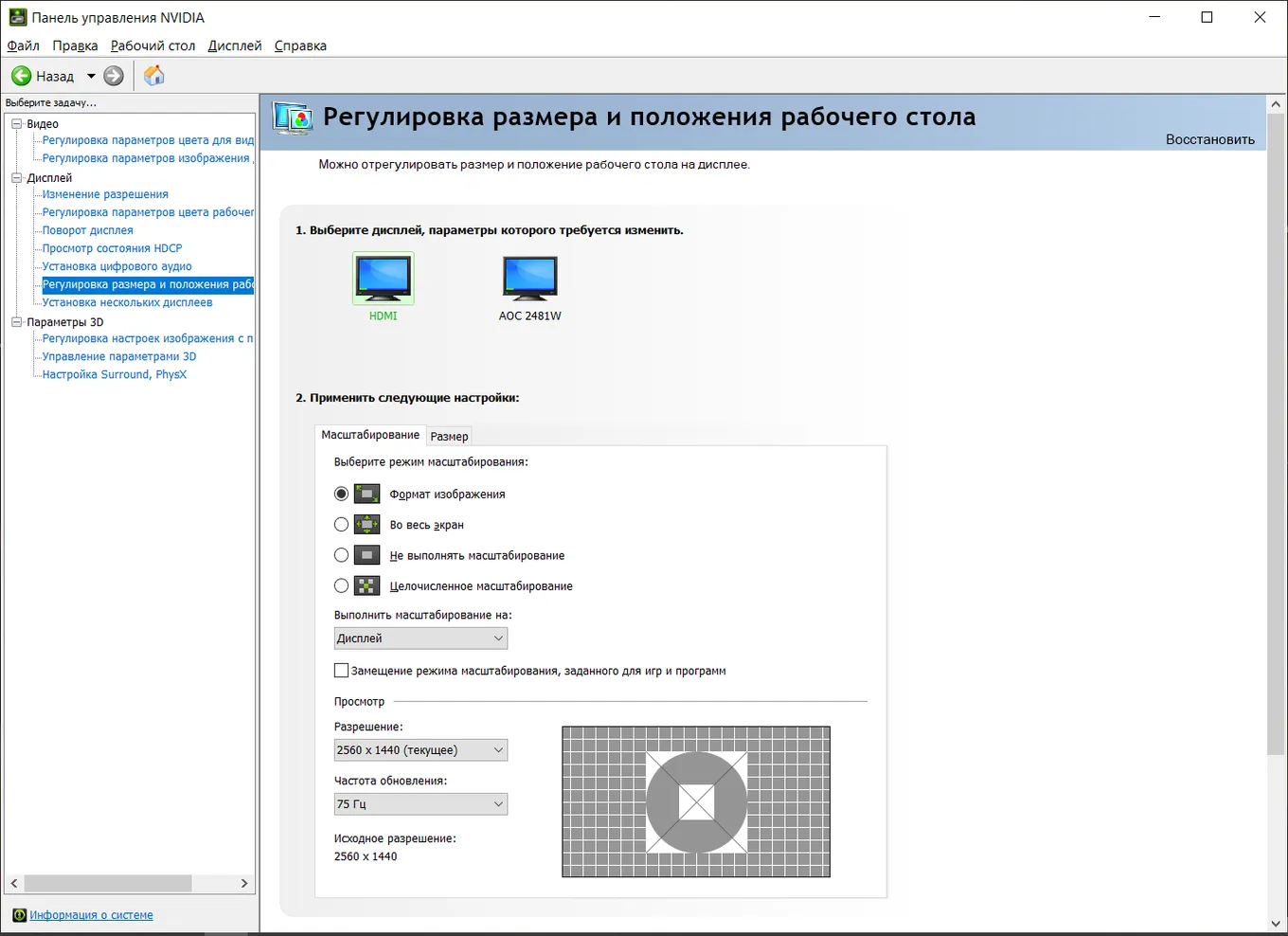Open the 'Дисплей' scaling target dropdown
This screenshot has width=1288, height=936.
(420, 639)
